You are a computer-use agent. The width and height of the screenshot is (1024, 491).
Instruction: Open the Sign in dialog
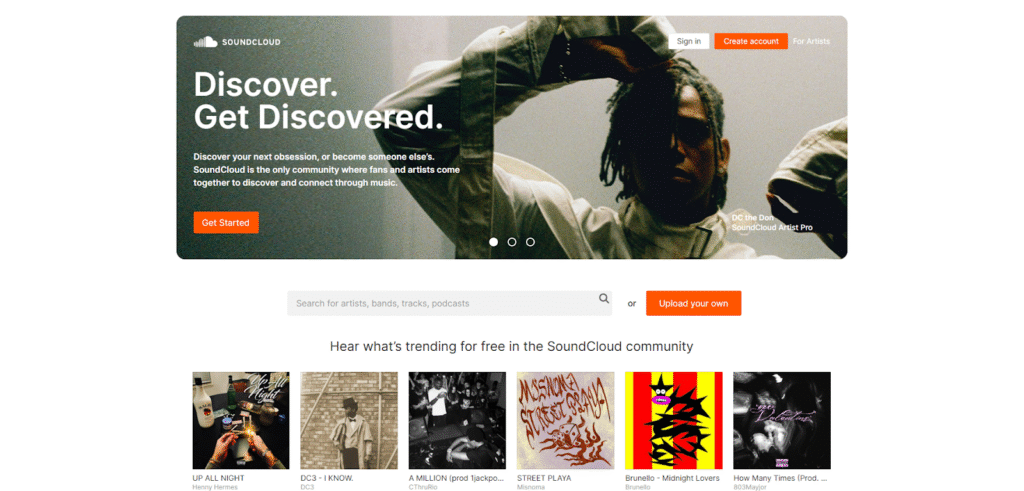[689, 41]
